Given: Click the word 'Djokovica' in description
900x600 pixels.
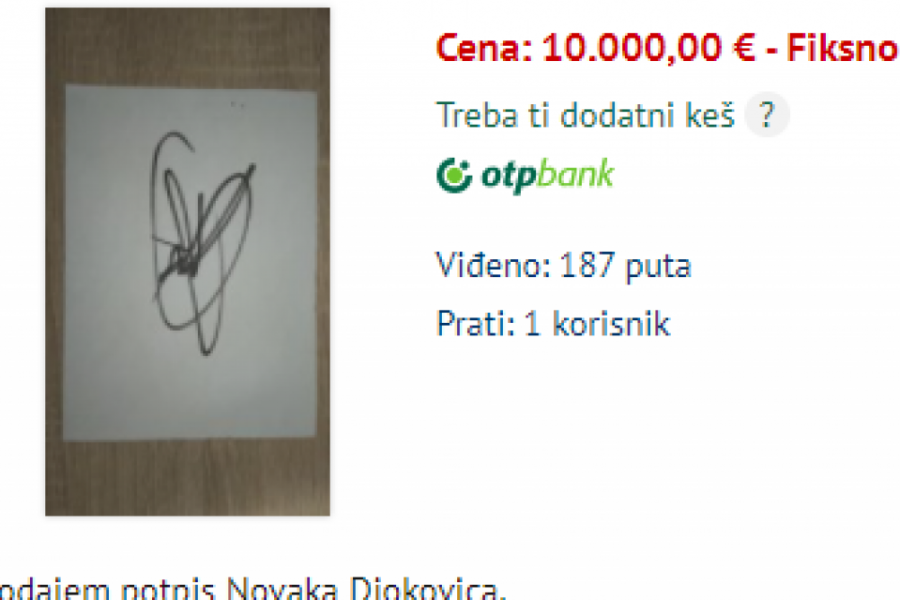Looking at the screenshot, I should 428,589.
